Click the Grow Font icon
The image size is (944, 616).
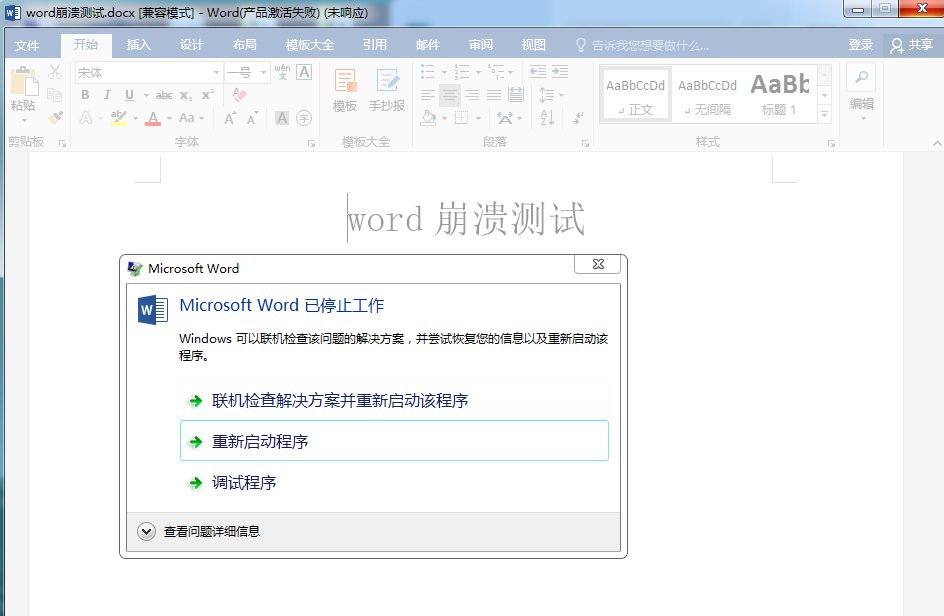pyautogui.click(x=229, y=118)
